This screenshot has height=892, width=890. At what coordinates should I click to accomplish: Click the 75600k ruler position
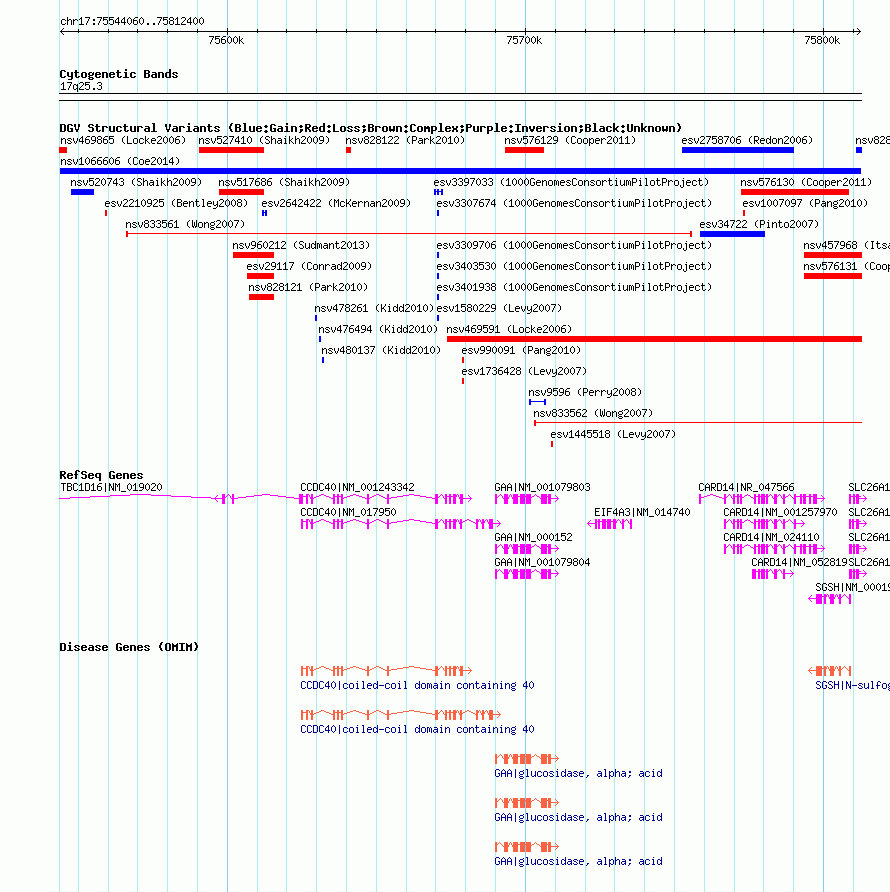tap(226, 40)
